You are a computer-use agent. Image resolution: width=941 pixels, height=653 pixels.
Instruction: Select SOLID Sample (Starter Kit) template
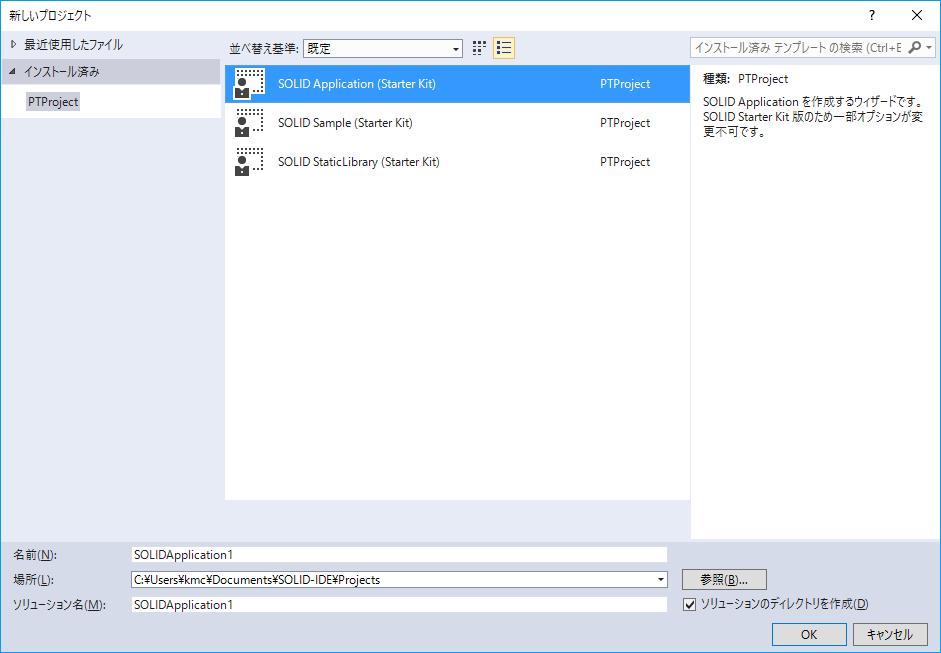tap(345, 123)
